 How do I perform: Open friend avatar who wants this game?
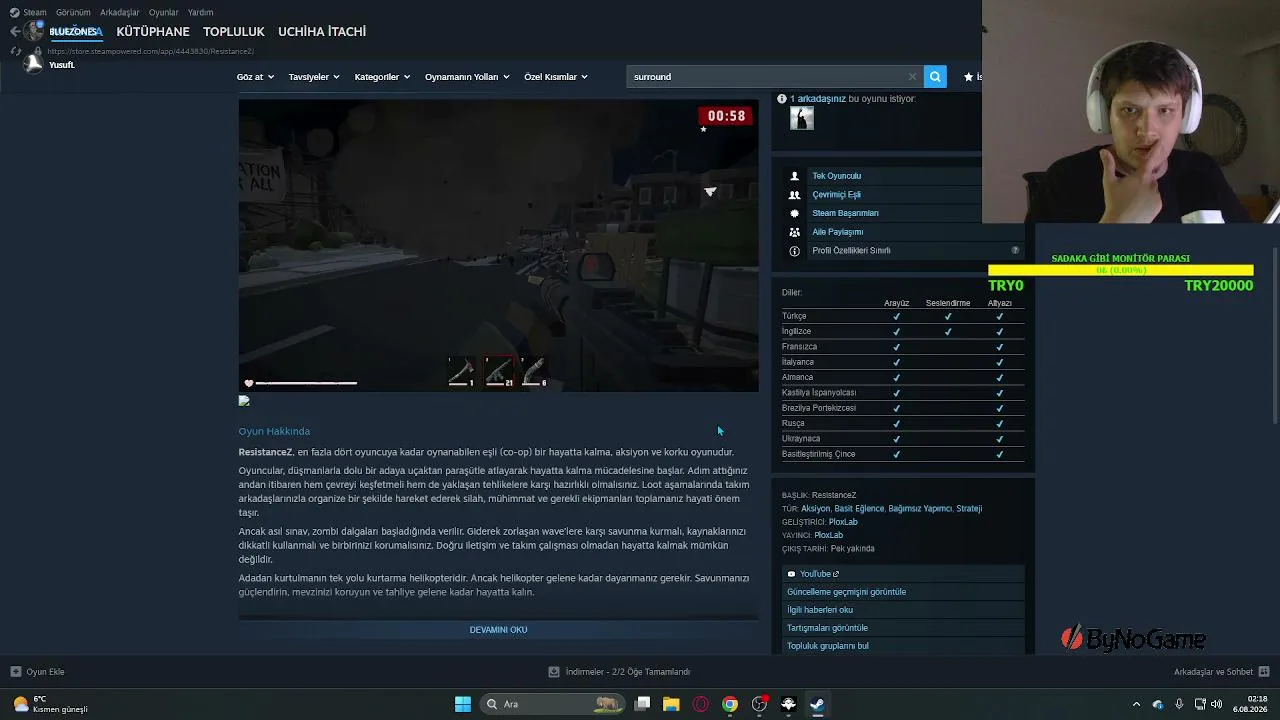(x=801, y=118)
